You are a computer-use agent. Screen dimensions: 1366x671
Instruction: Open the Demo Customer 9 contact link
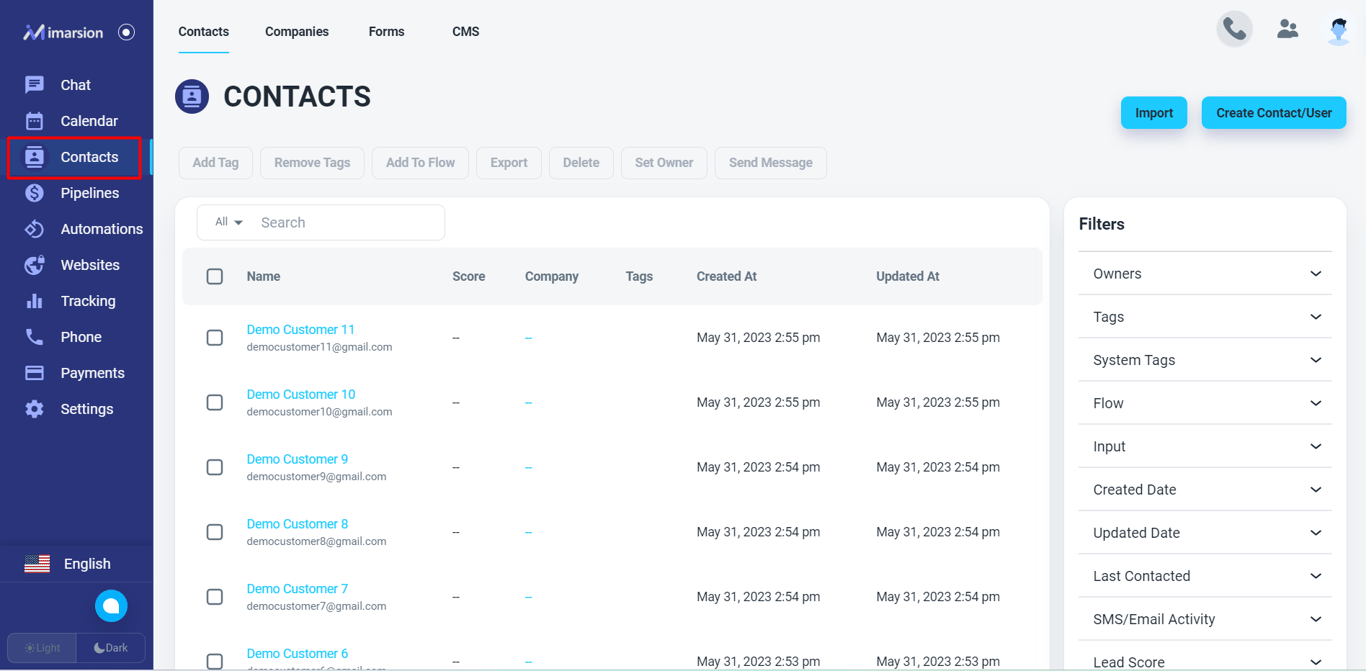297,459
